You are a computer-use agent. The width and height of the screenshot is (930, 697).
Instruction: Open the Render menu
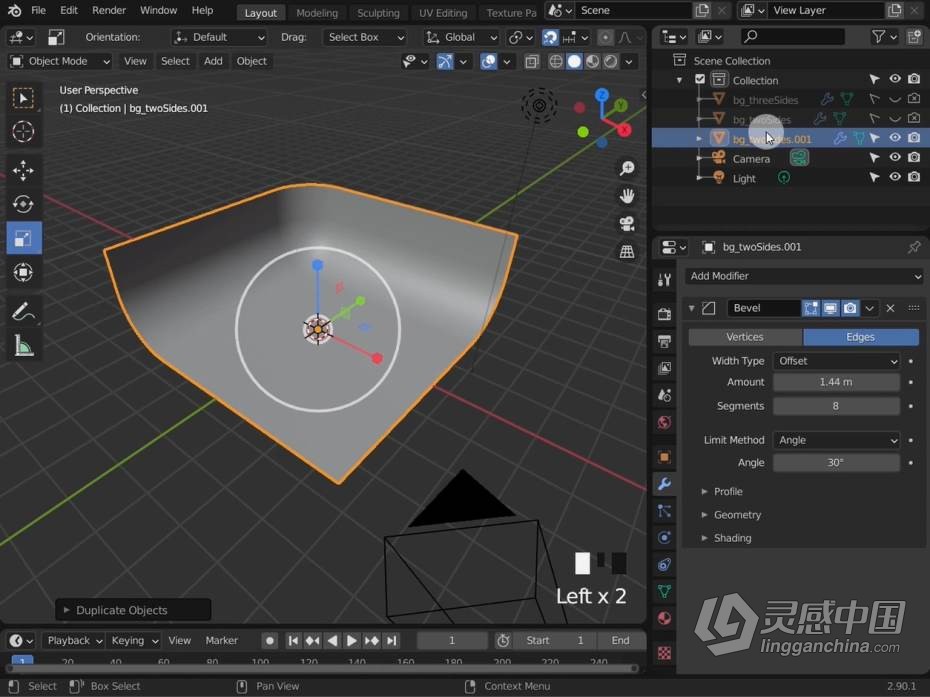109,11
